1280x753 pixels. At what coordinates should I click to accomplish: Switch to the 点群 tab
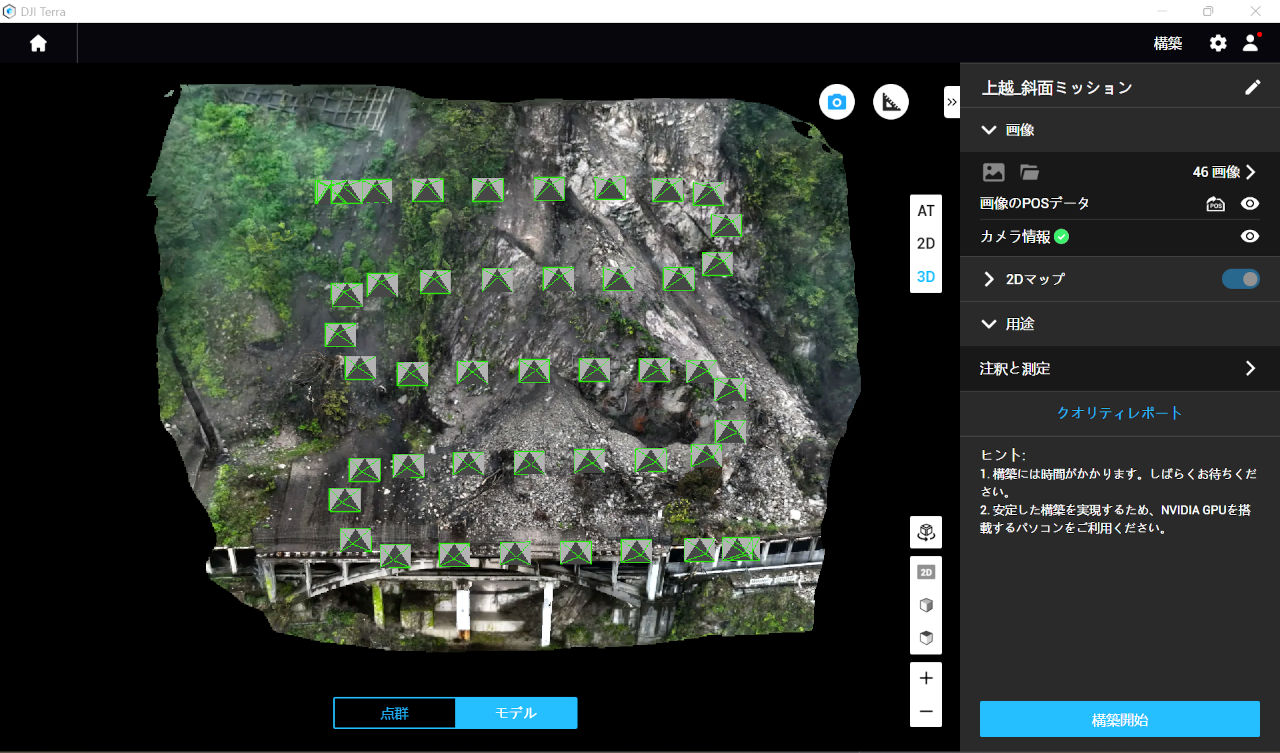394,713
